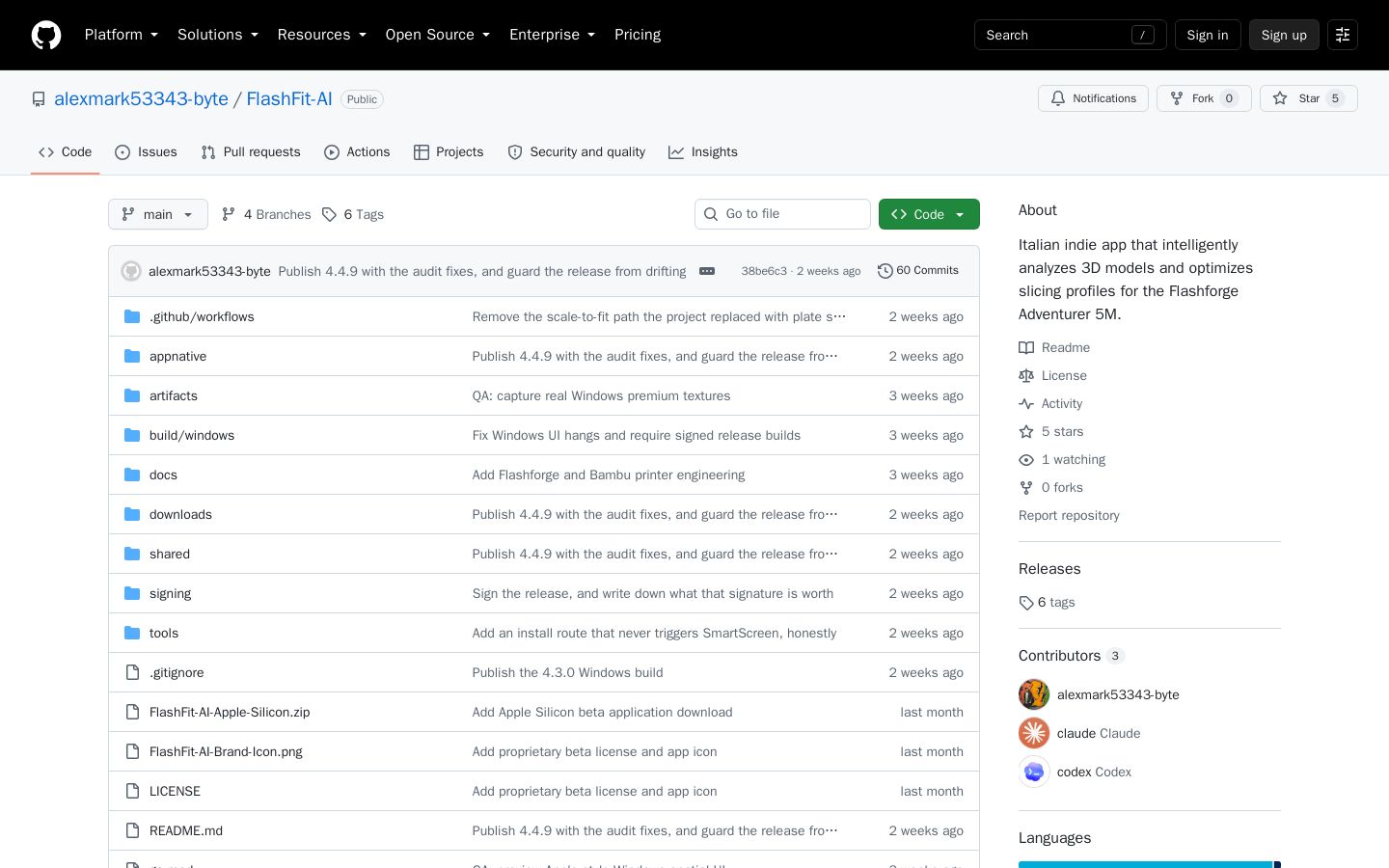The height and width of the screenshot is (868, 1389).
Task: Open the green Code dropdown button
Action: [x=929, y=214]
